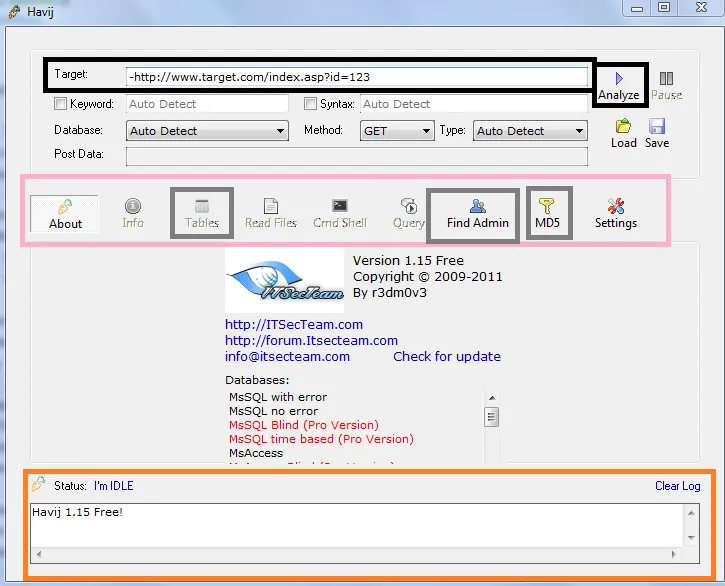Viewport: 725px width, 586px height.
Task: Select 'MsSQL with error' in Databases list
Action: (278, 397)
